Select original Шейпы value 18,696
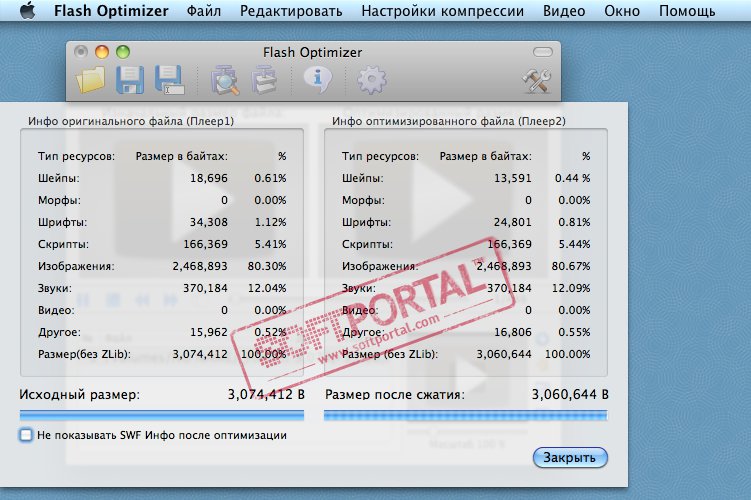Image resolution: width=751 pixels, height=500 pixels. [209, 178]
